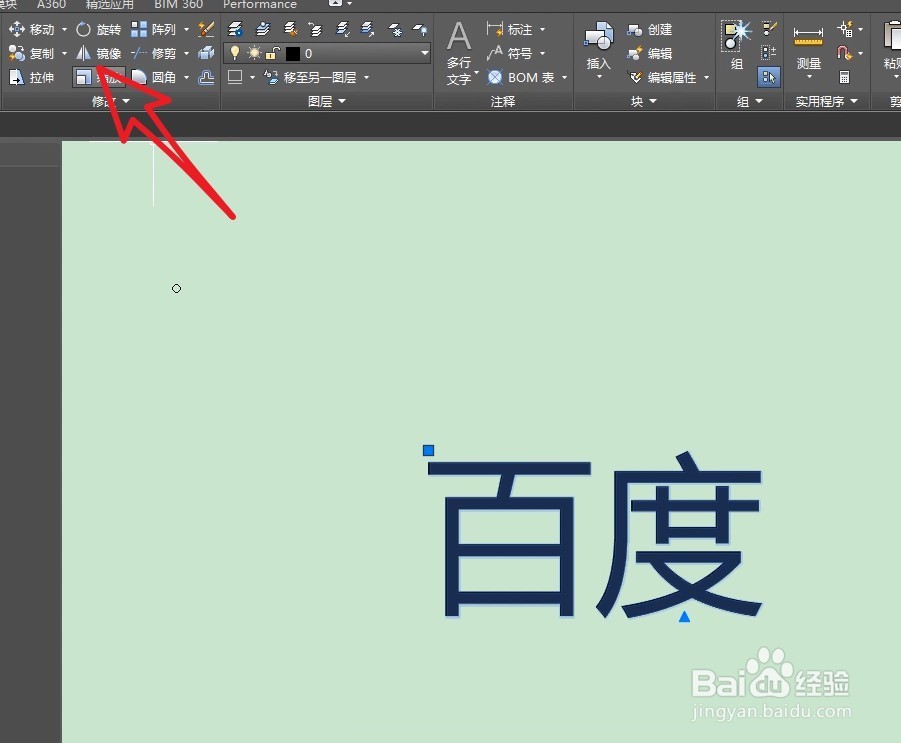Expand the Block (块) panel title
This screenshot has height=743, width=901.
[644, 101]
